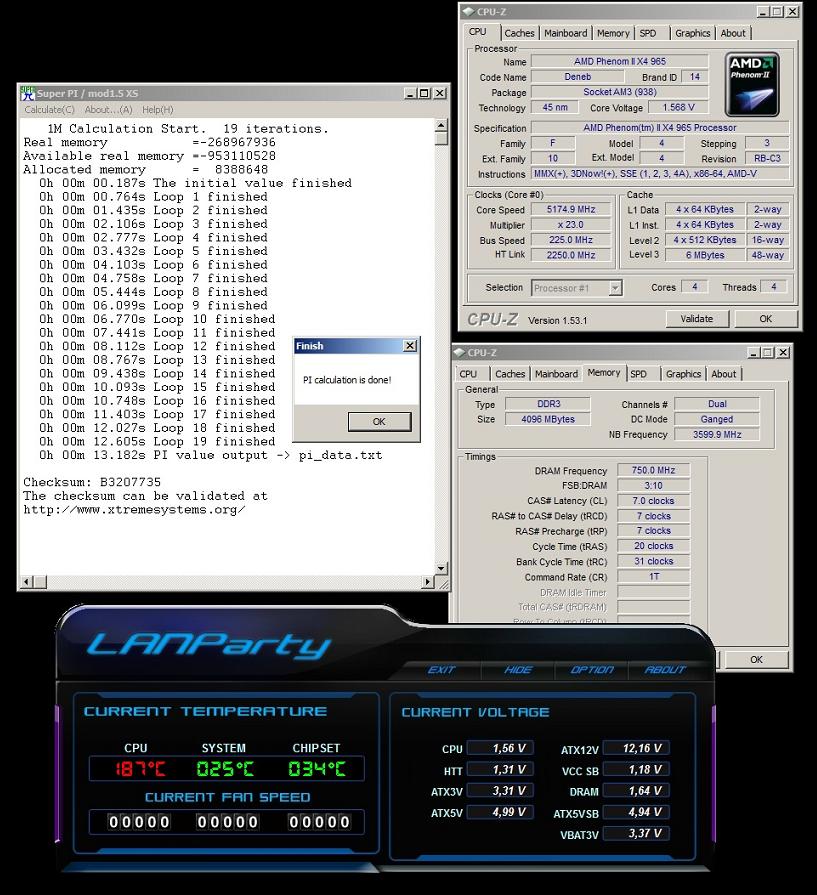The width and height of the screenshot is (817, 895).
Task: Click the Super PI horizontal scrollbar left arrow
Action: [26, 582]
